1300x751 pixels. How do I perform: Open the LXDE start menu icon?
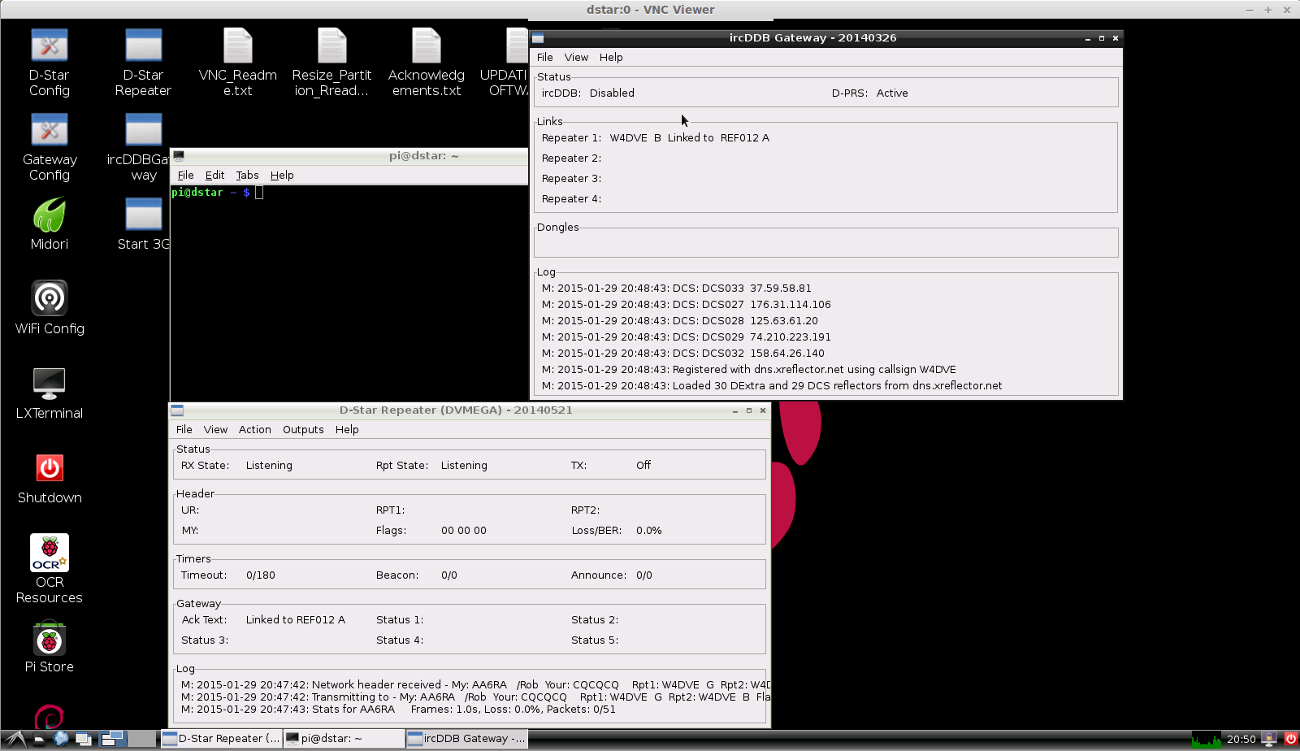[15, 739]
